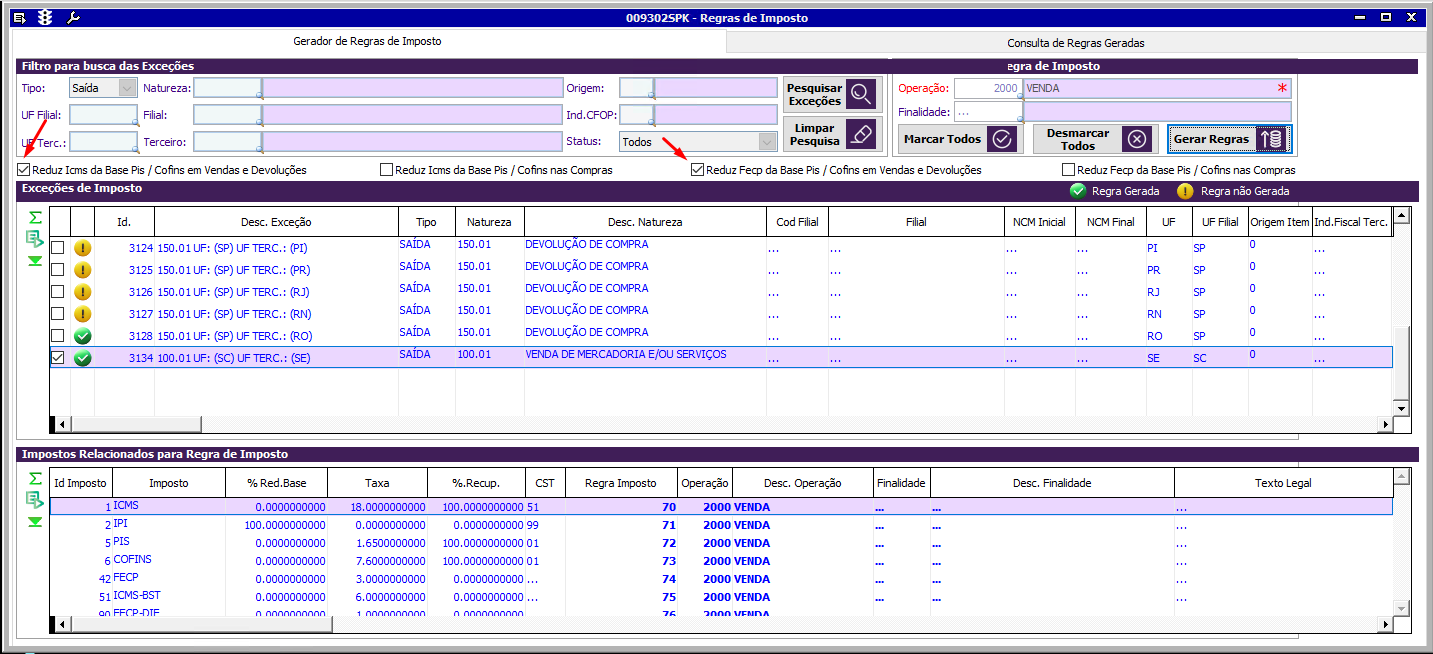This screenshot has width=1433, height=654.
Task: Click the green down-arrow icon beside Impostos grid
Action: (x=35, y=521)
